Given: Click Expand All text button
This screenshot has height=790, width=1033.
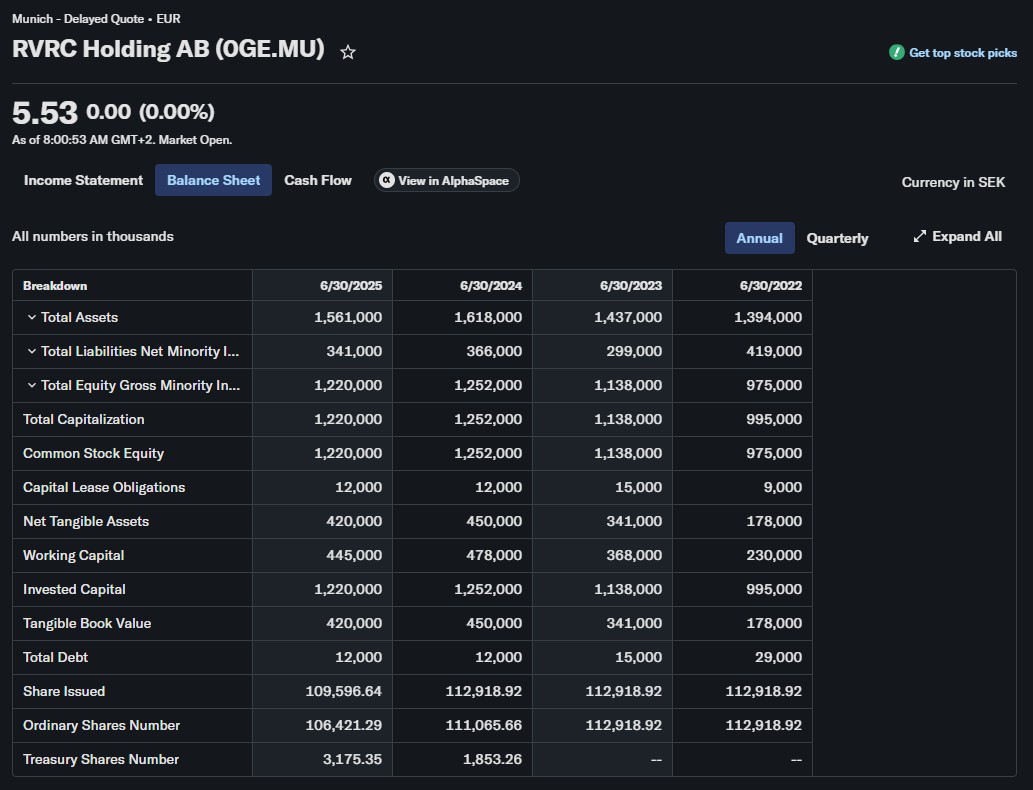Looking at the screenshot, I should (x=966, y=237).
